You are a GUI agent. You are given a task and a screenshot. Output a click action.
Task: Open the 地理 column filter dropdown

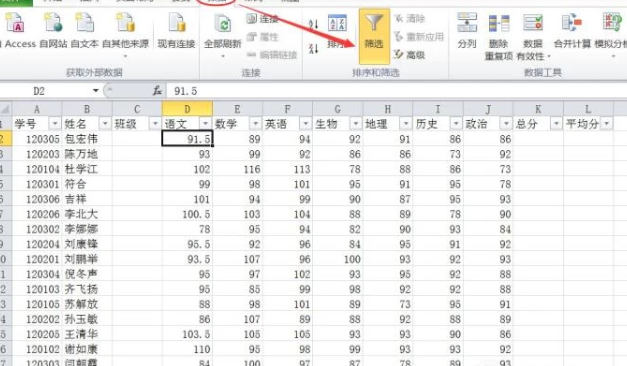point(406,124)
